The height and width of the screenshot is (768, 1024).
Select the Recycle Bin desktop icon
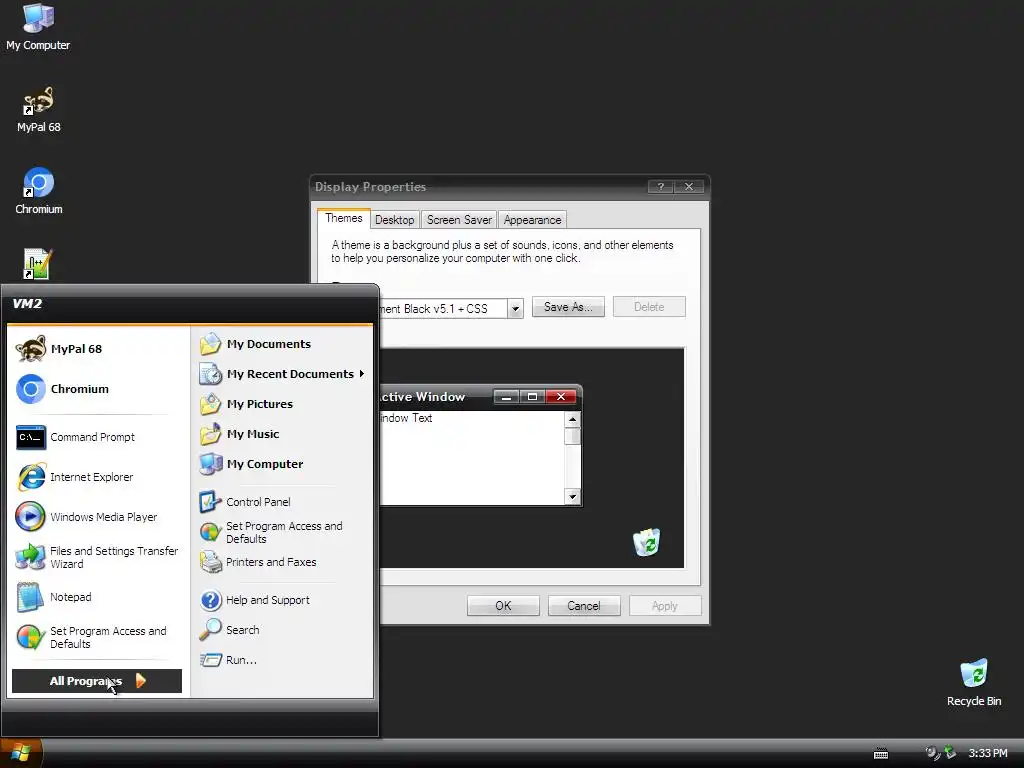(x=974, y=682)
